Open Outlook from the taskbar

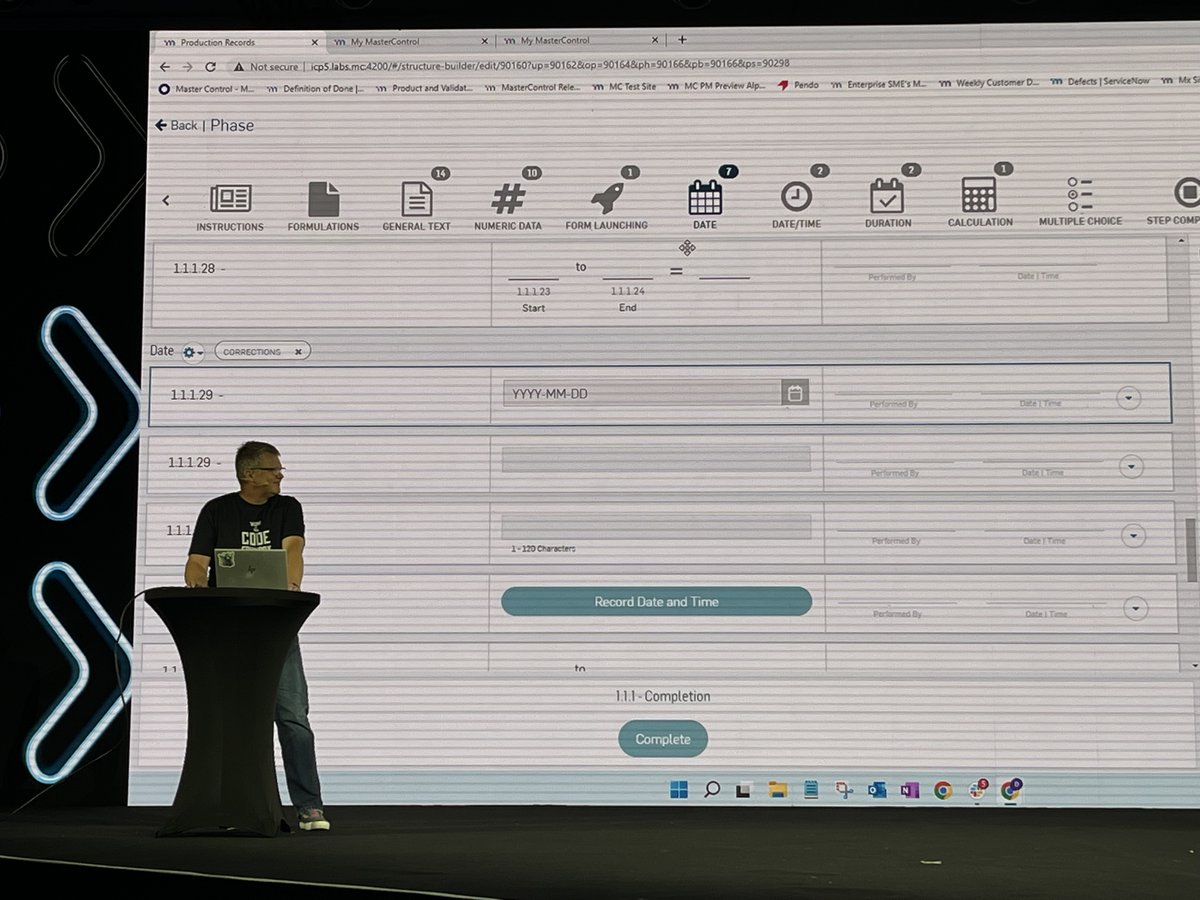click(877, 790)
